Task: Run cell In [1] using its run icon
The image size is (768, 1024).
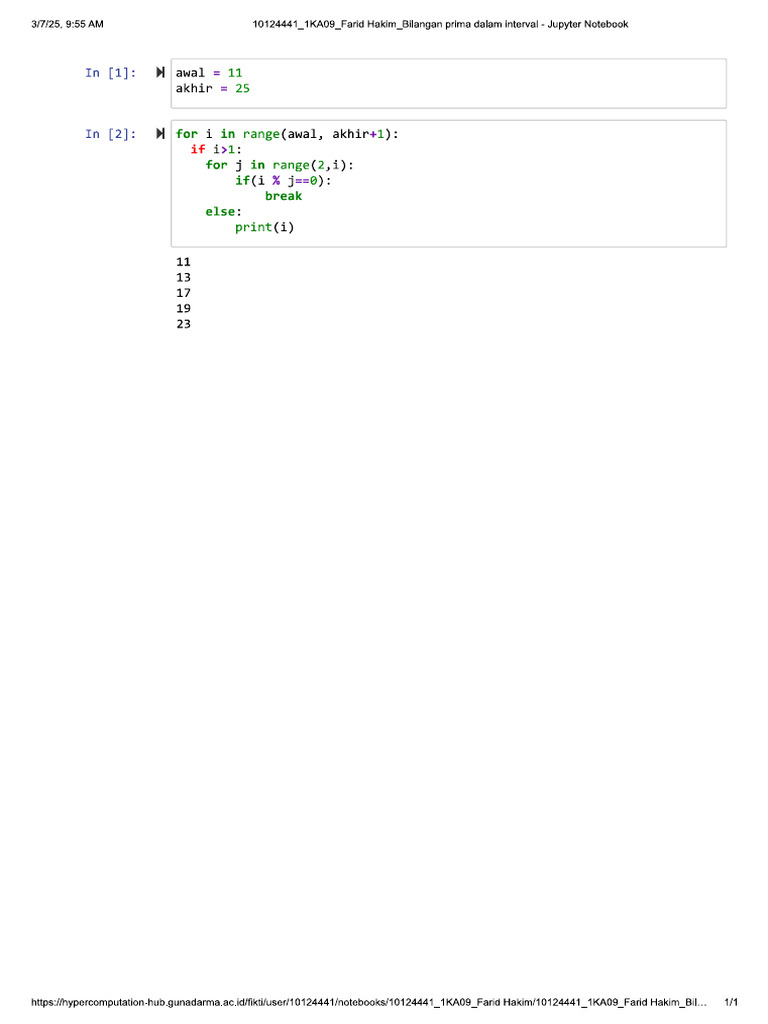Action: (160, 72)
